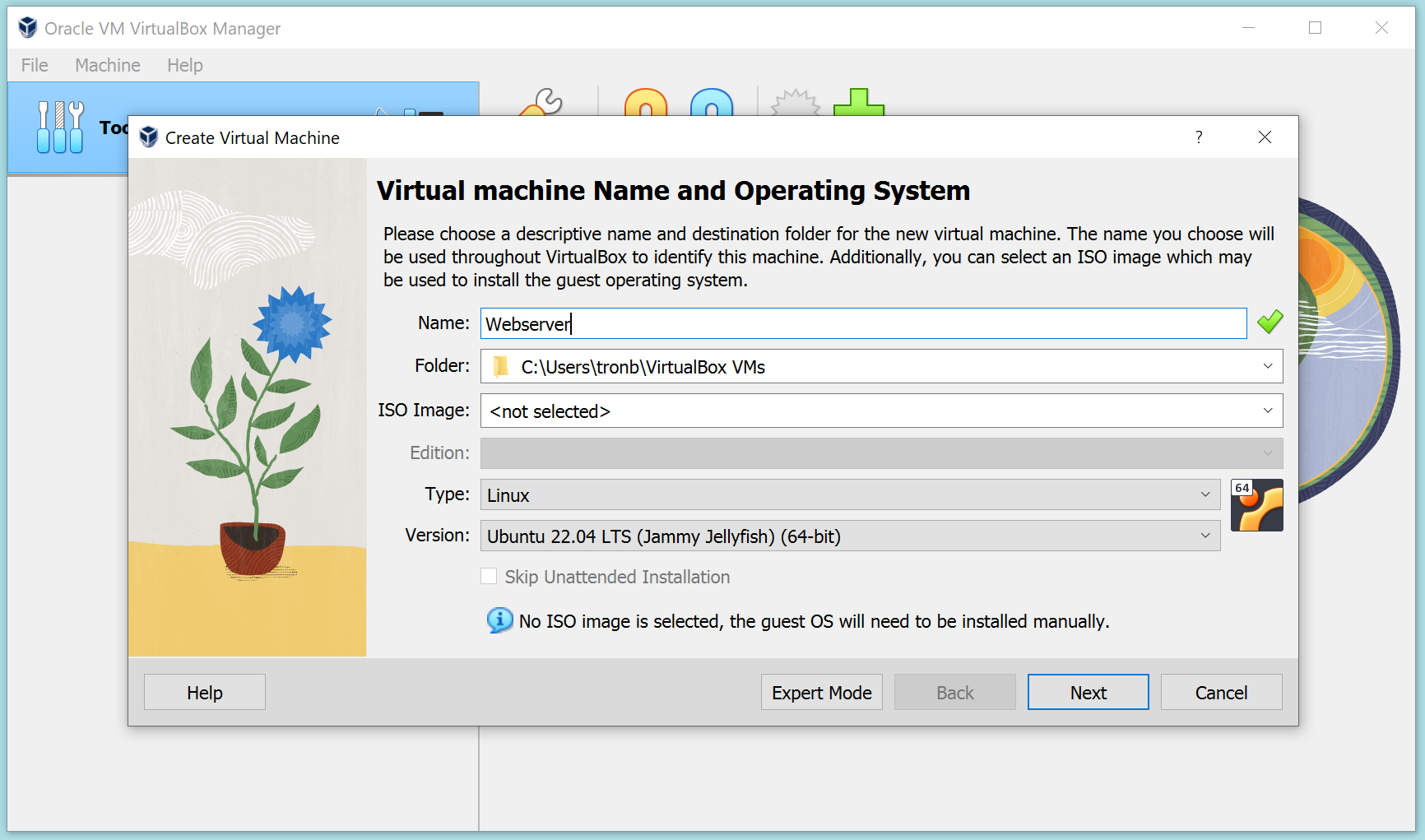Open the Help menu
1425x840 pixels.
pyautogui.click(x=184, y=65)
